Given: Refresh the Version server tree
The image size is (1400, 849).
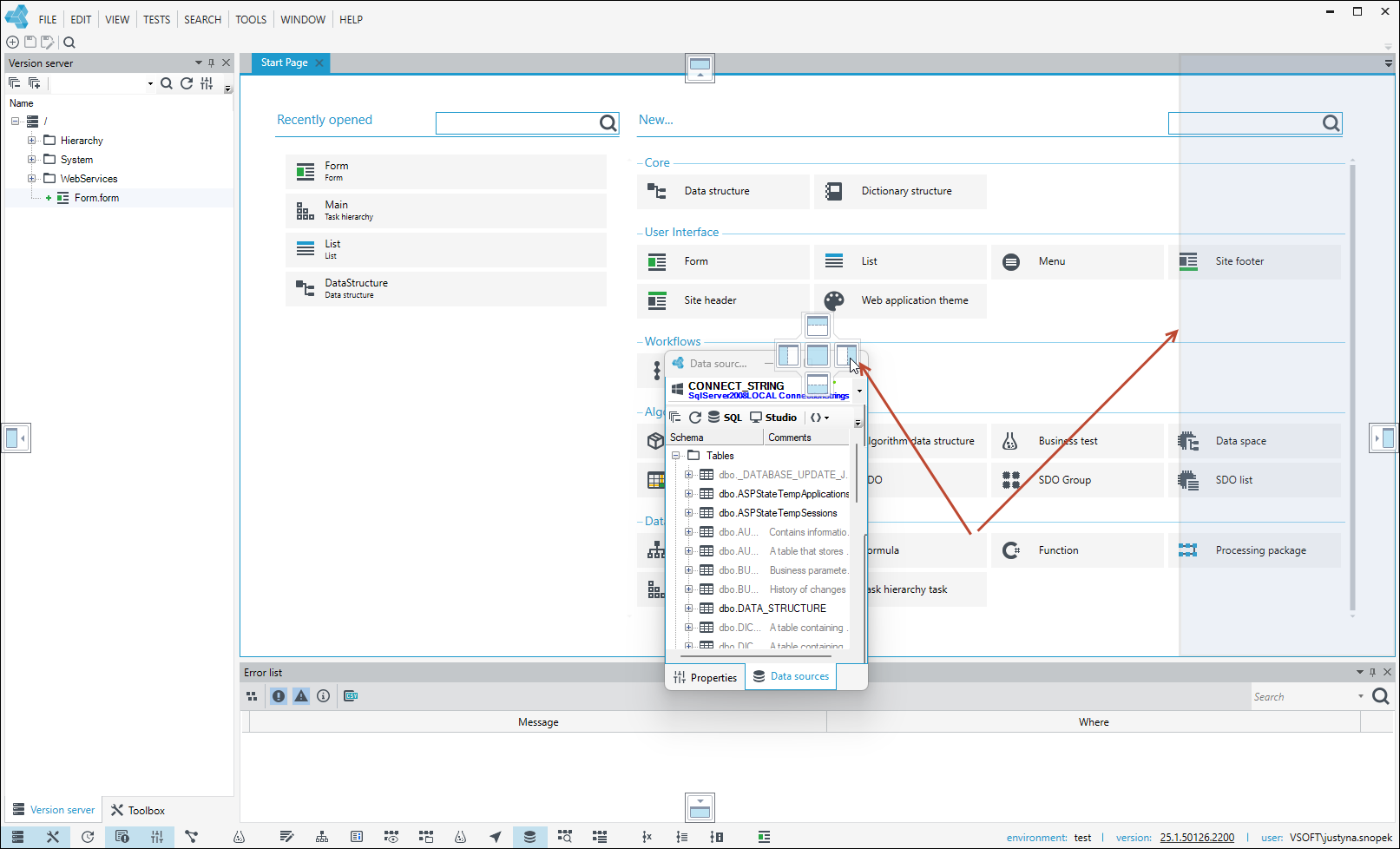Looking at the screenshot, I should (187, 83).
